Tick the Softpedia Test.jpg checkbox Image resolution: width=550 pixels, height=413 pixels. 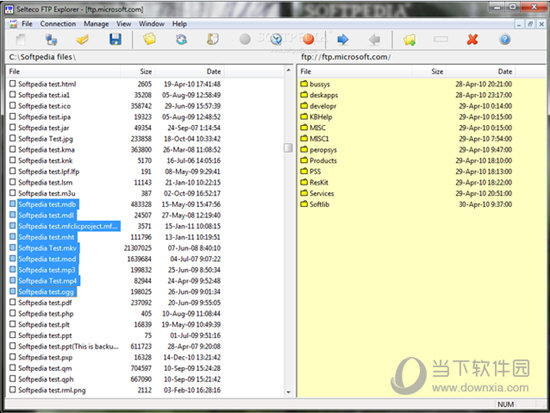coord(13,138)
